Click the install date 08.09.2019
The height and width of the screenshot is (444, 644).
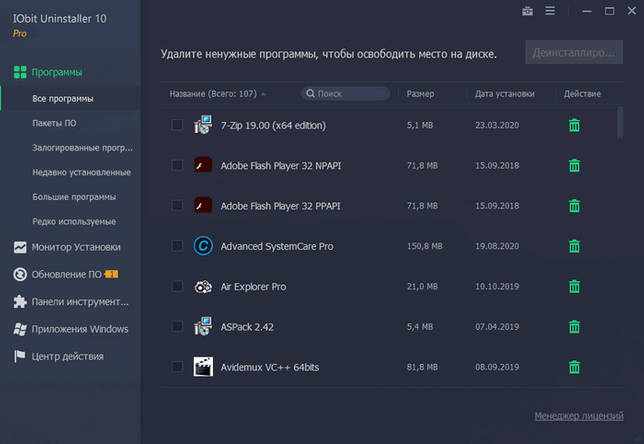497,367
